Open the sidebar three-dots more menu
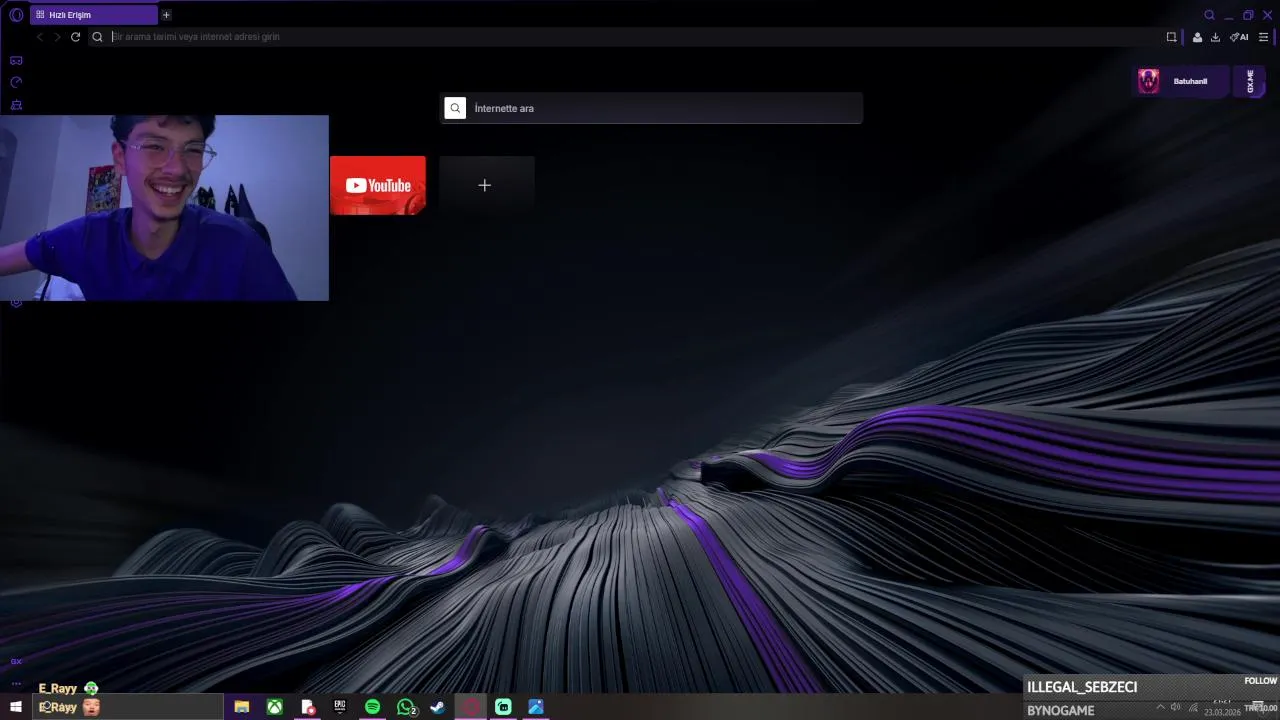The width and height of the screenshot is (1280, 720). click(16, 684)
